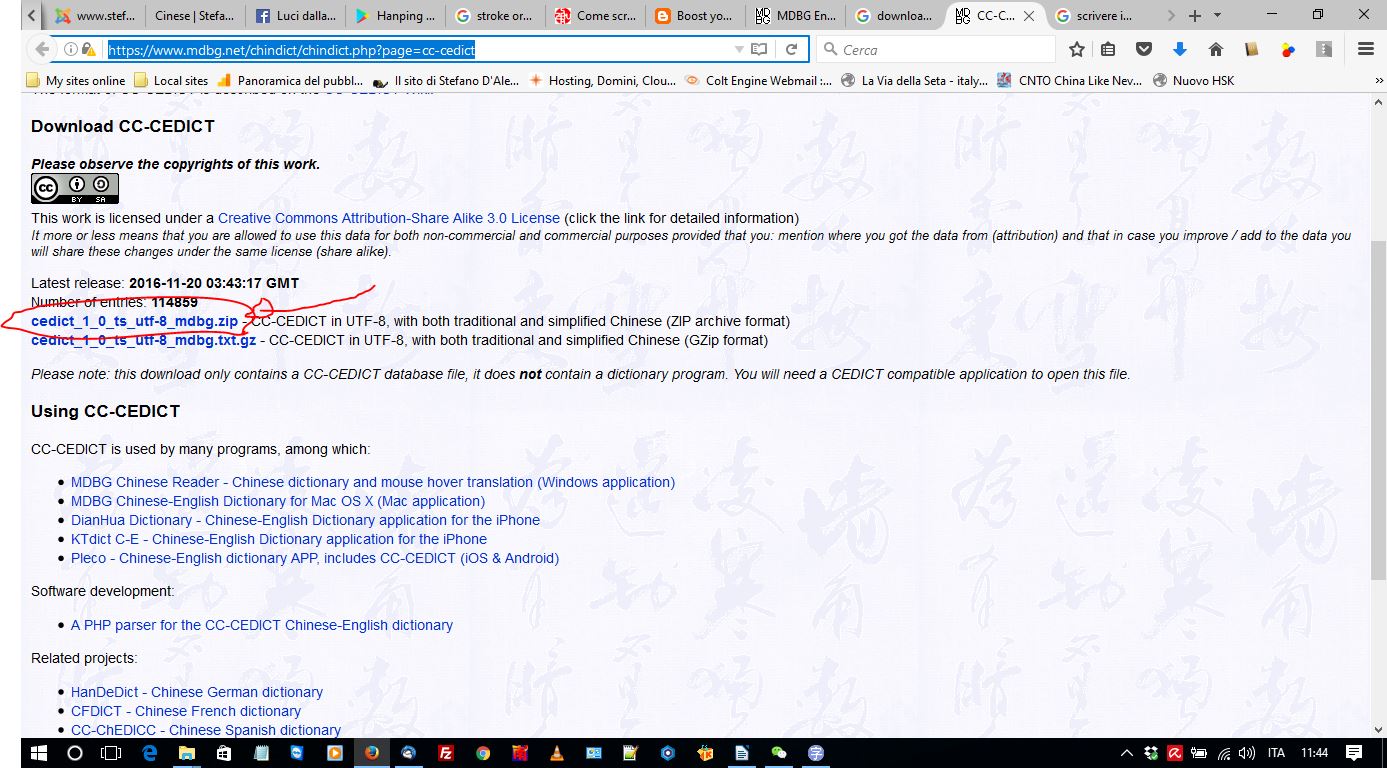Open the Action Center notifications icon

(1354, 753)
